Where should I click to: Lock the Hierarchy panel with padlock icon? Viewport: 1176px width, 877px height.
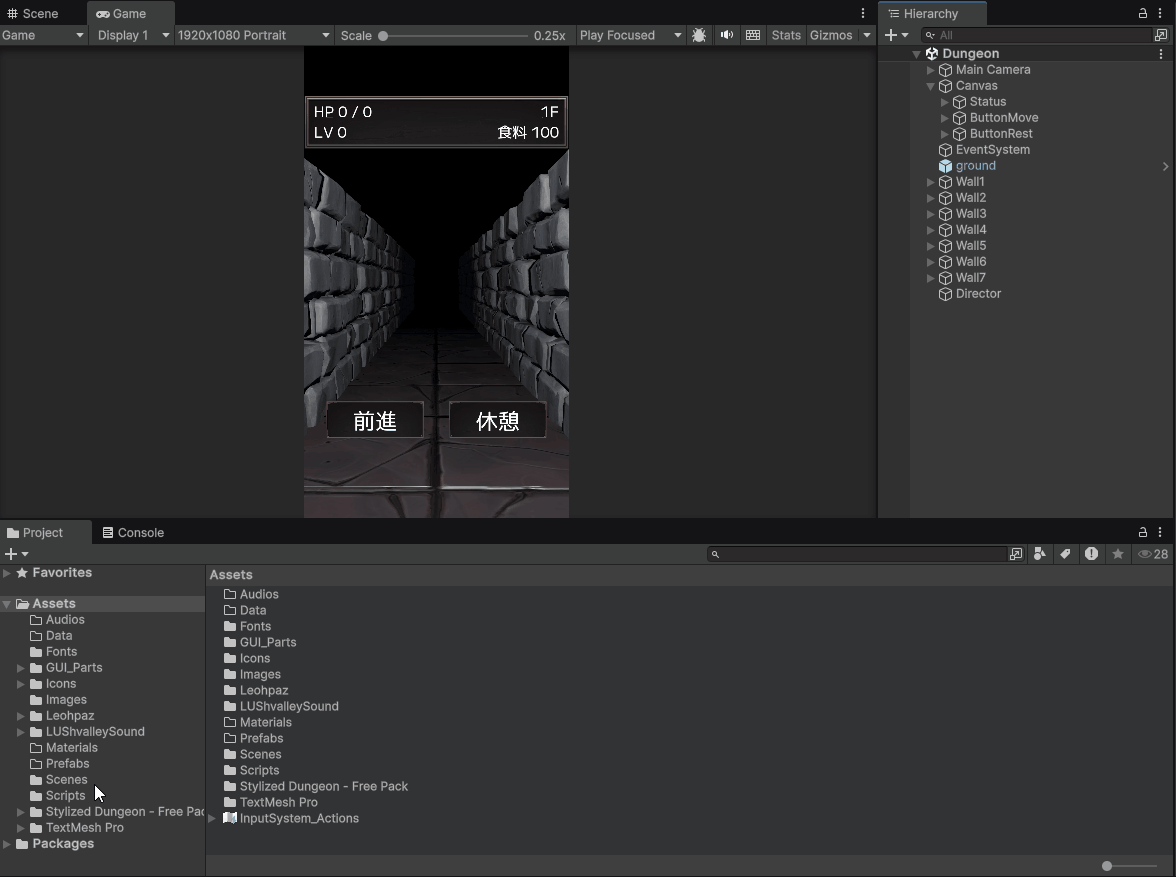coord(1143,13)
